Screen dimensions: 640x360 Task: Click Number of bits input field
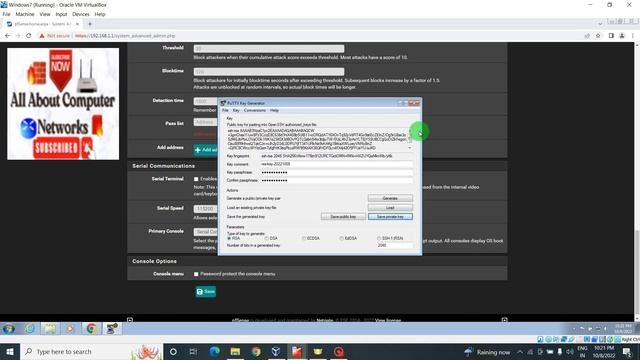tap(395, 245)
